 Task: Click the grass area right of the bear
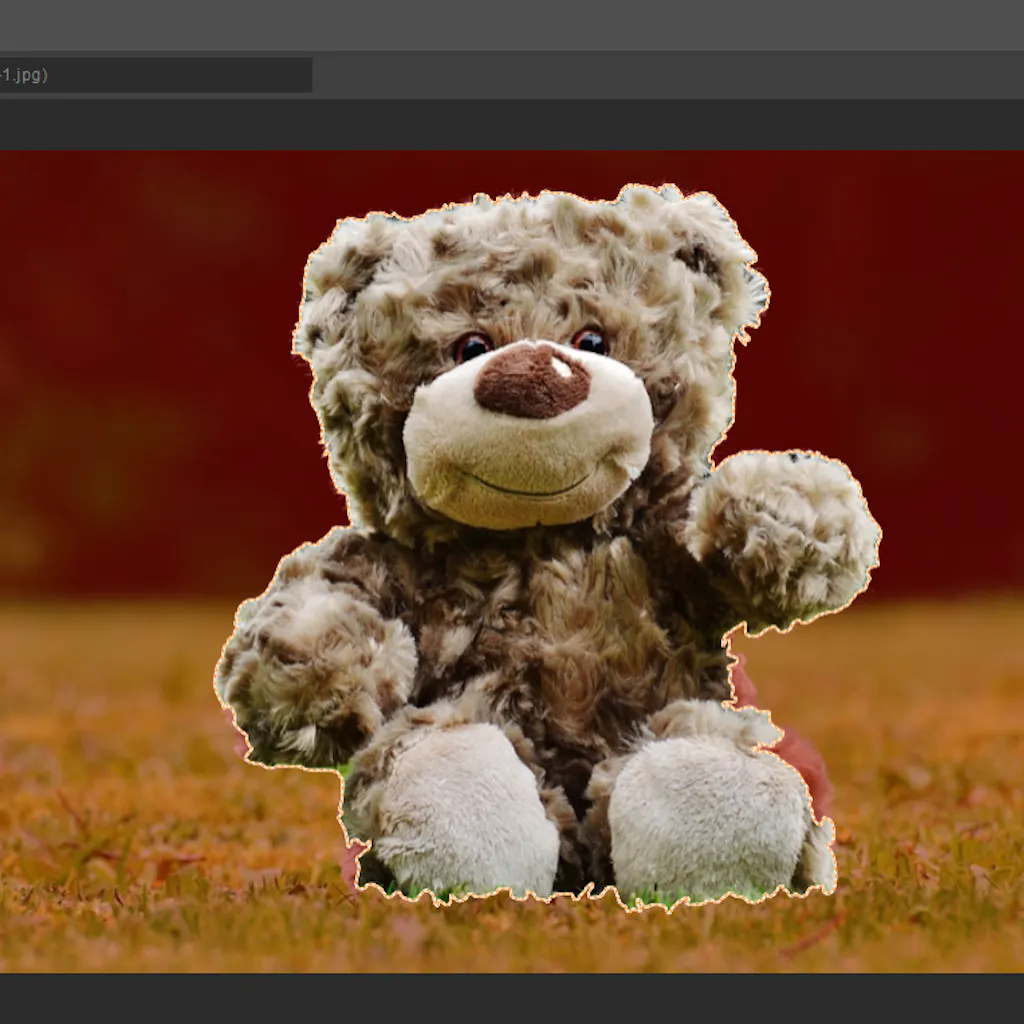(930, 780)
